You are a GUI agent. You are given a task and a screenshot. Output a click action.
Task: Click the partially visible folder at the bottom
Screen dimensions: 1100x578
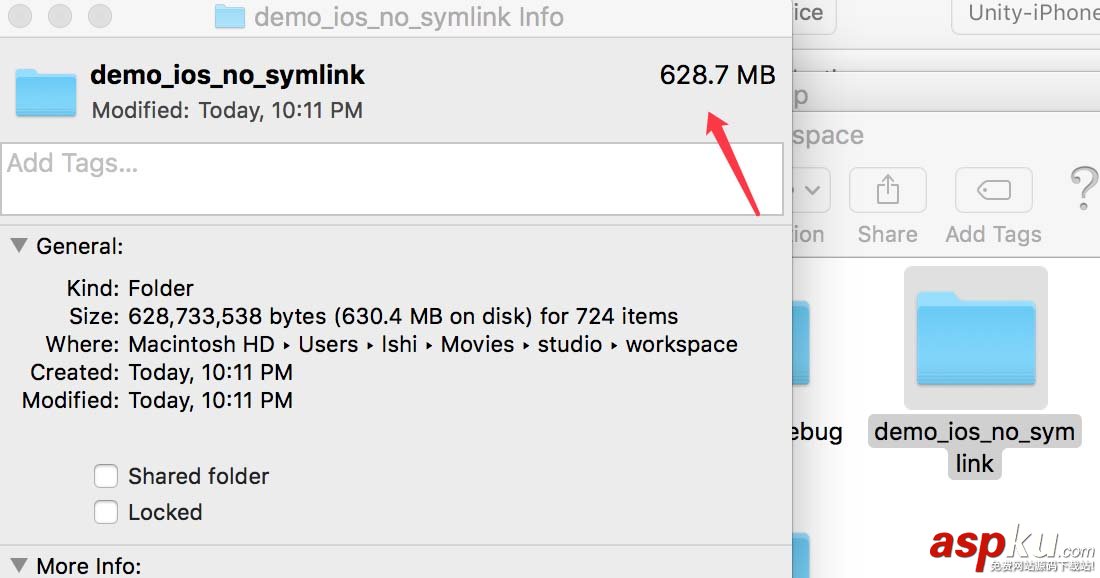[x=801, y=556]
